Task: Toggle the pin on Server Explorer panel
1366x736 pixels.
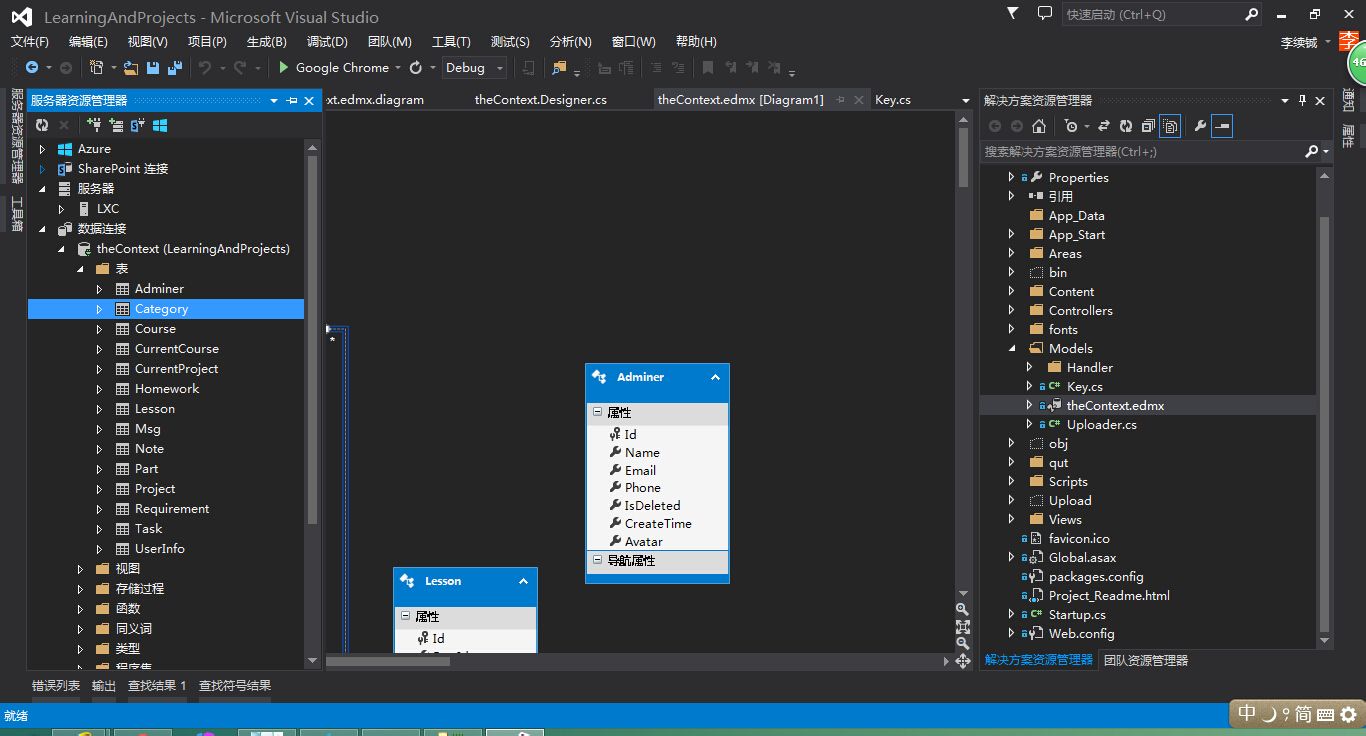Action: (292, 100)
